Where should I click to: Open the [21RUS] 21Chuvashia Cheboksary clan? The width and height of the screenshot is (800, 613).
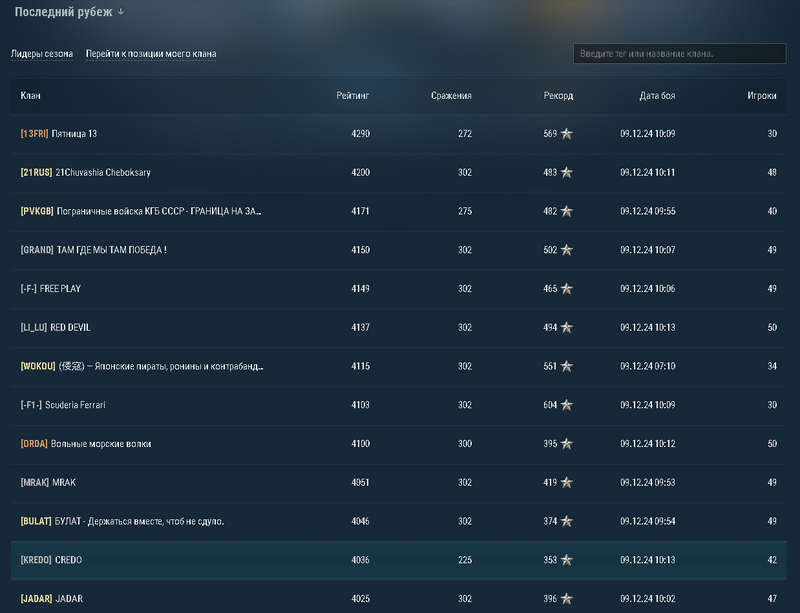pyautogui.click(x=85, y=173)
